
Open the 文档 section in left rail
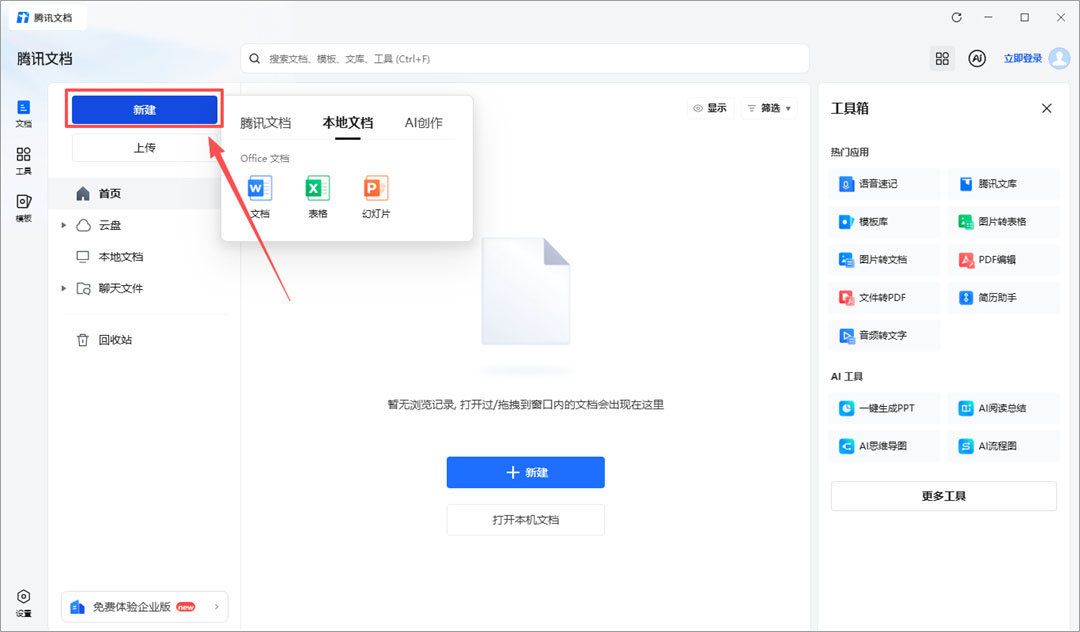point(23,114)
